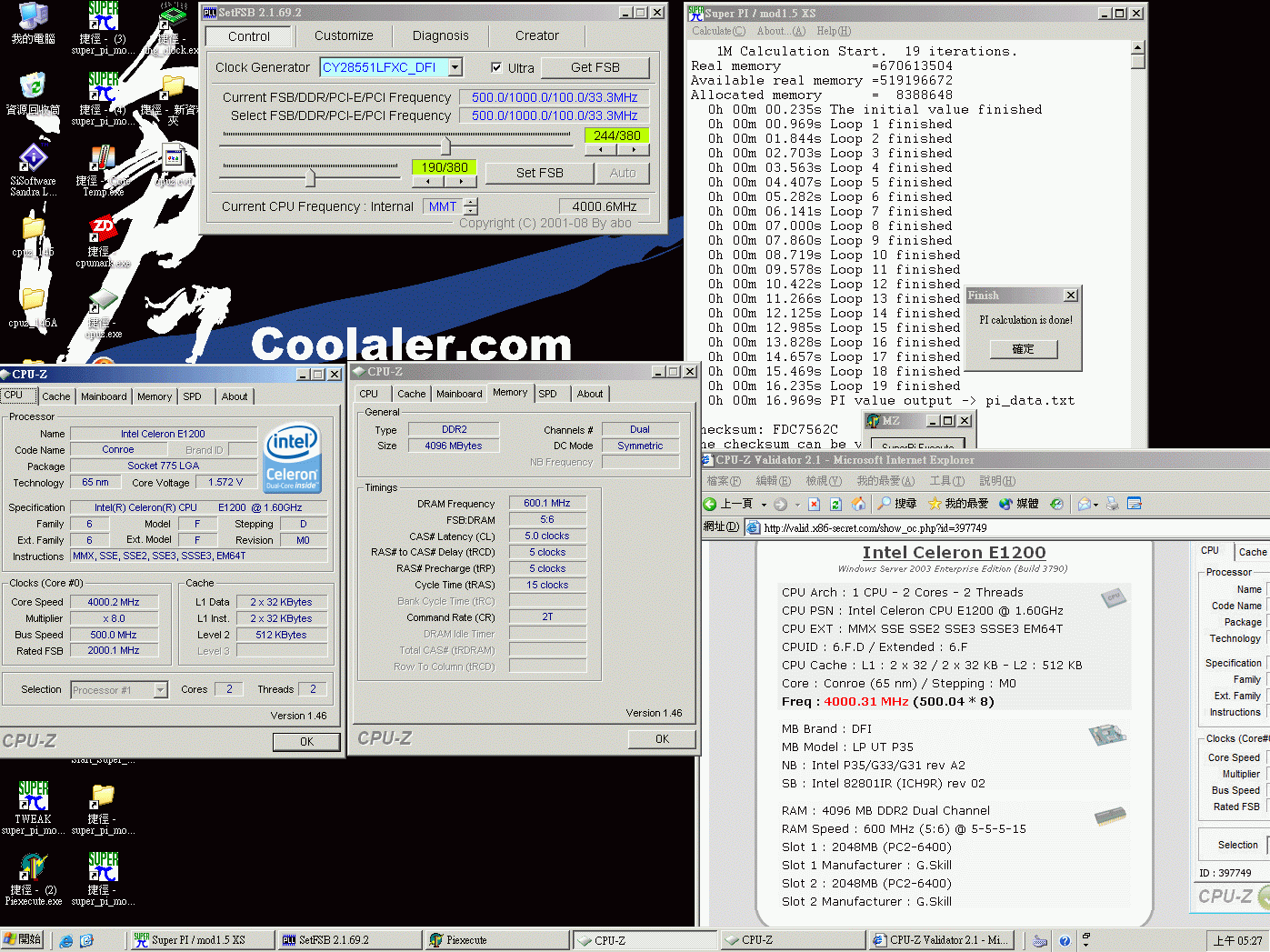Click Refresh icon in IE toolbar
This screenshot has height=952, width=1270.
pos(835,503)
